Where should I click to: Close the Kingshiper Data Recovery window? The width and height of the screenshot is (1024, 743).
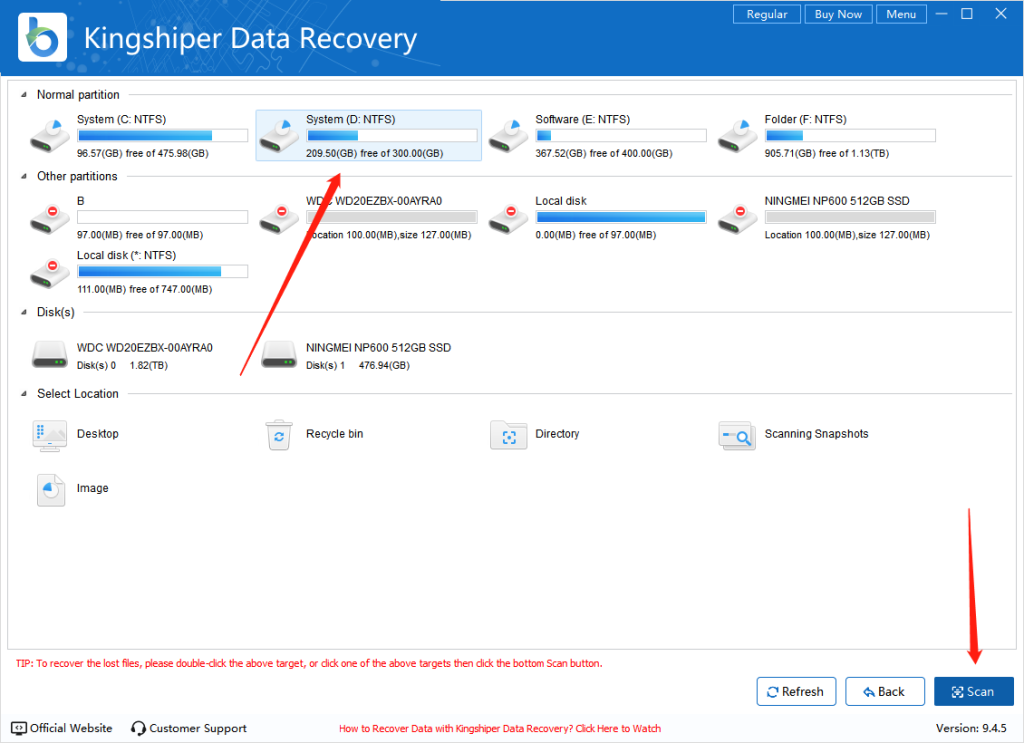click(x=1000, y=14)
